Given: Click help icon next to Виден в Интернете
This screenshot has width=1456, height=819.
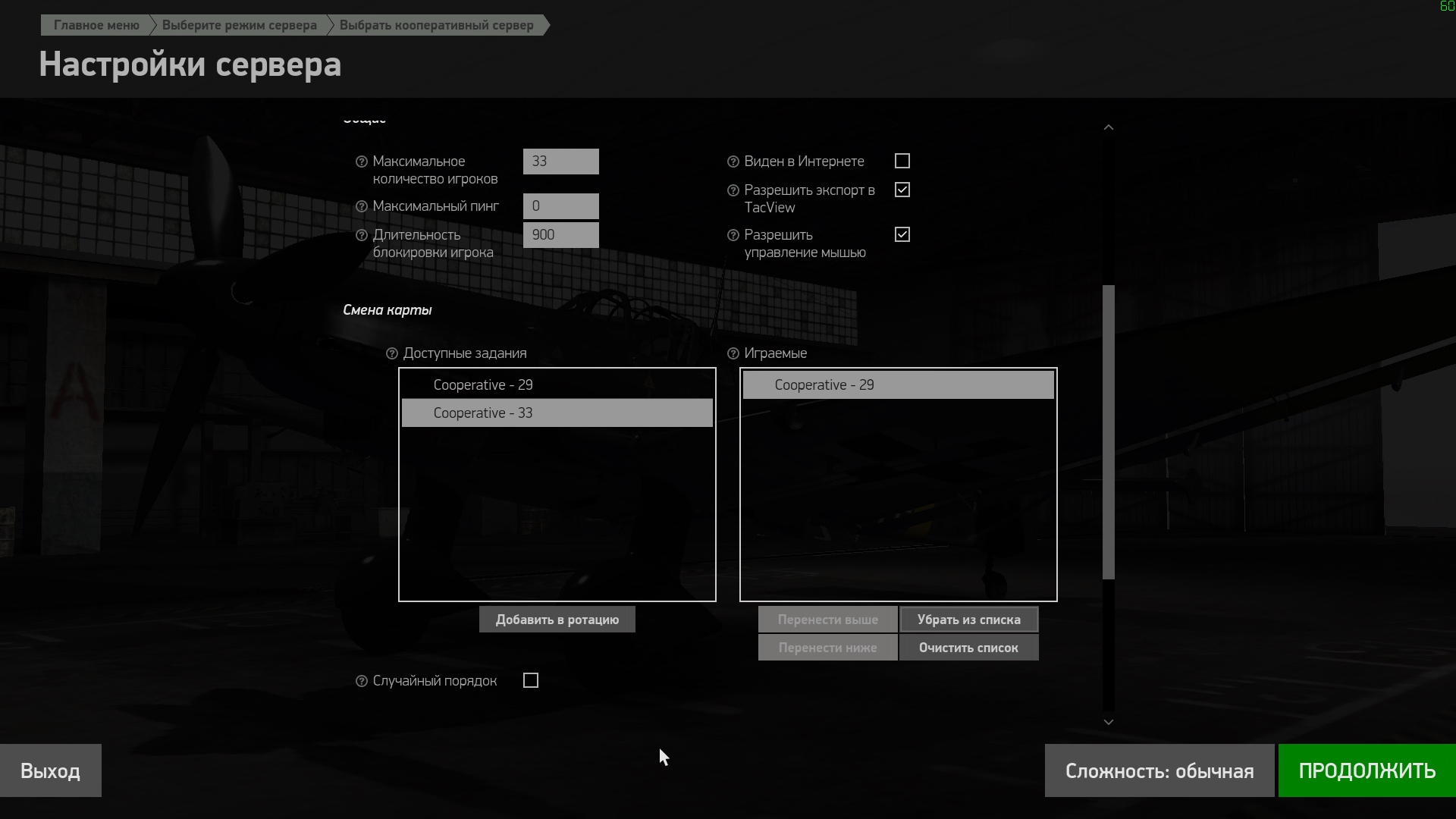Looking at the screenshot, I should 733,162.
